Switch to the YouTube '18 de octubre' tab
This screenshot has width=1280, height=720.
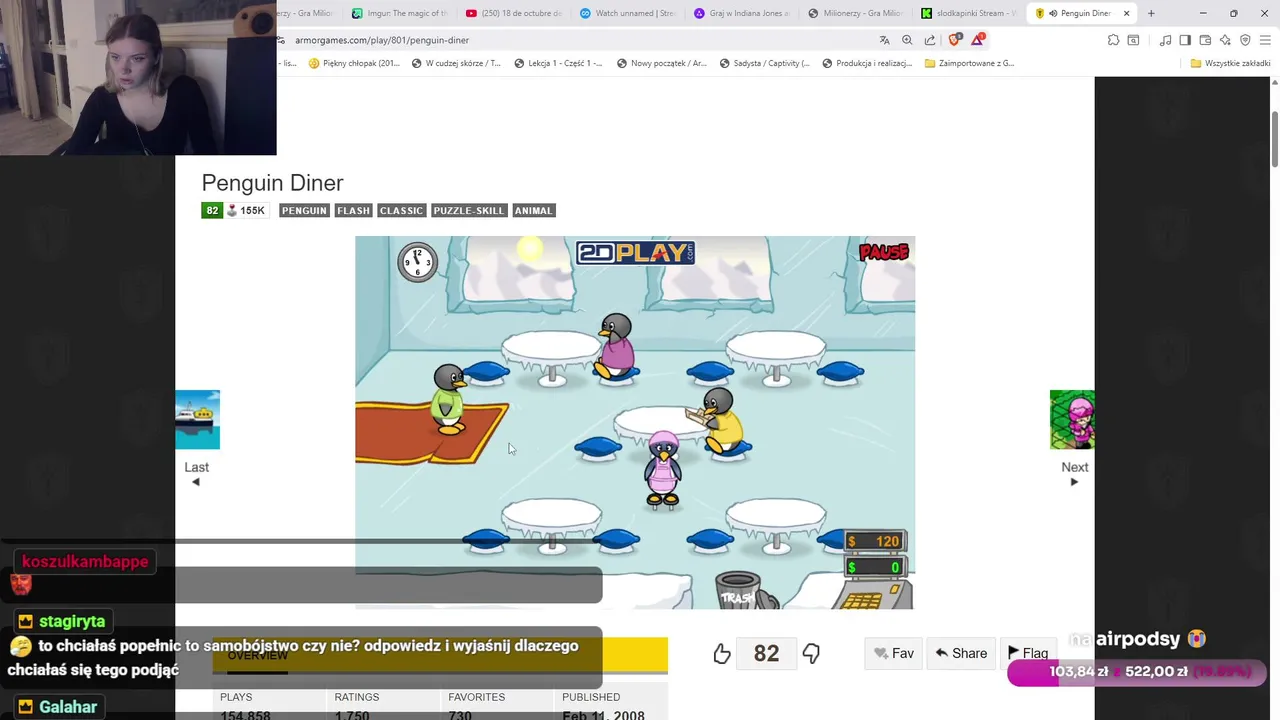(x=513, y=13)
